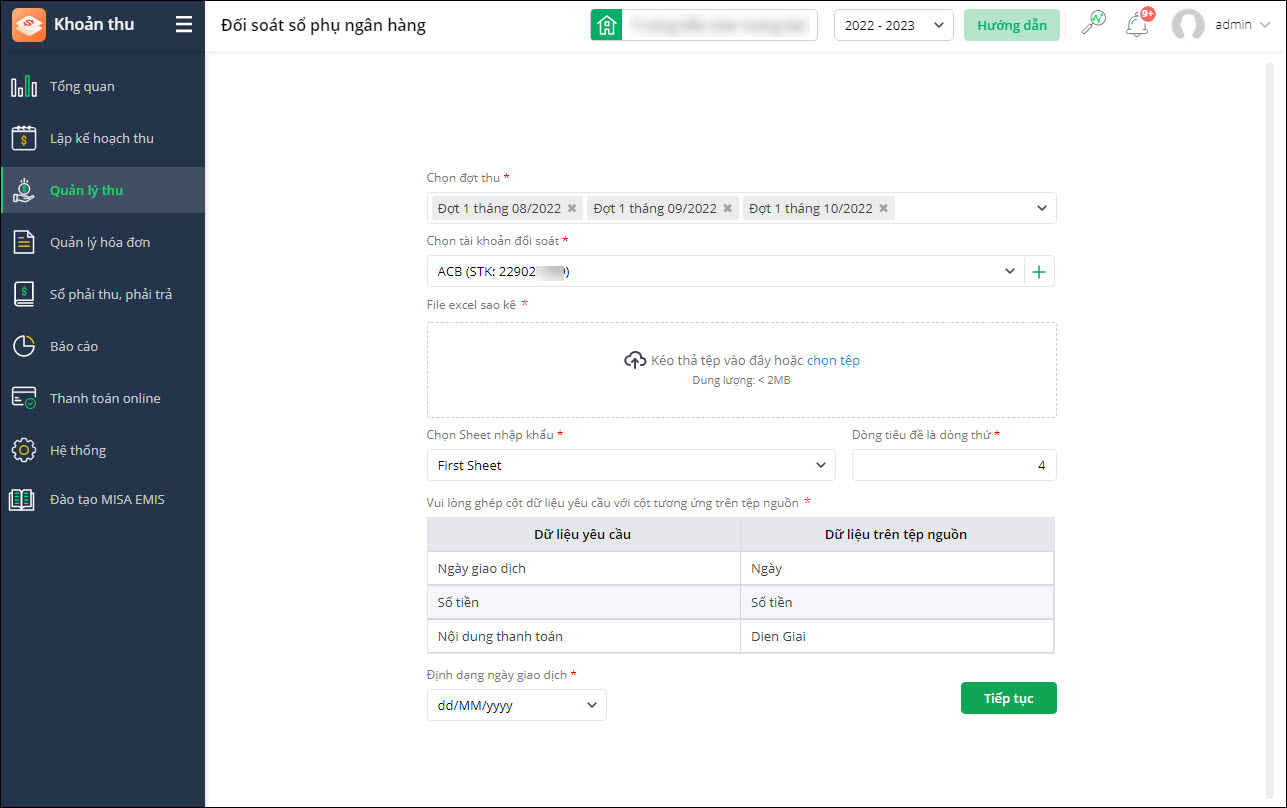Click the green home icon
Viewport: 1287px width, 808px height.
pos(606,25)
